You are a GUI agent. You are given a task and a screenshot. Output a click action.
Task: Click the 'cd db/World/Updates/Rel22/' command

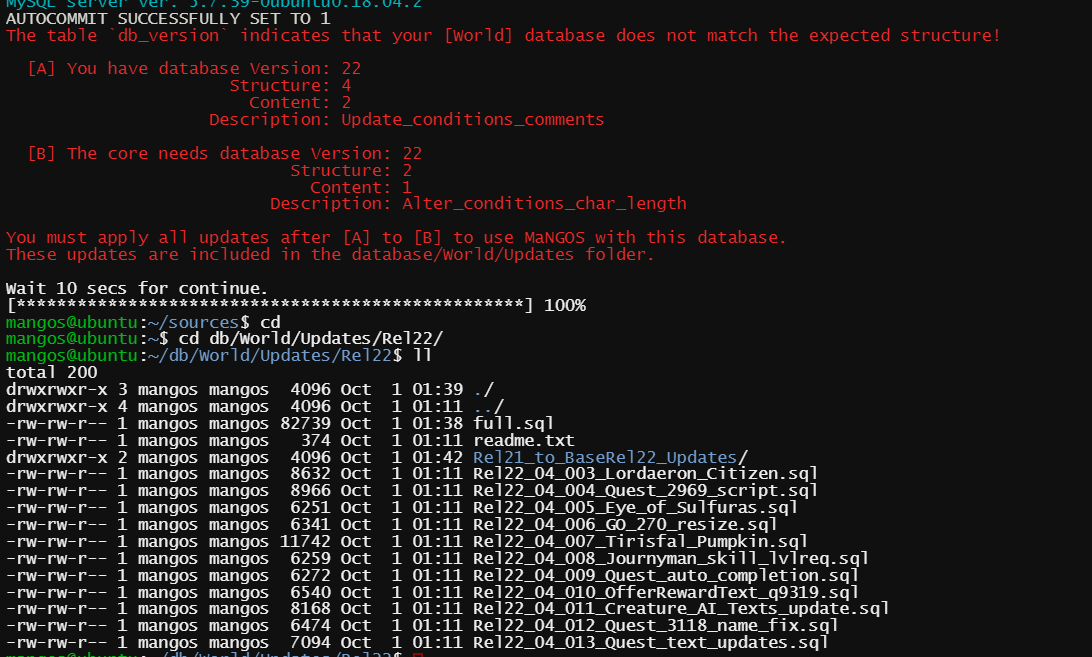click(311, 339)
